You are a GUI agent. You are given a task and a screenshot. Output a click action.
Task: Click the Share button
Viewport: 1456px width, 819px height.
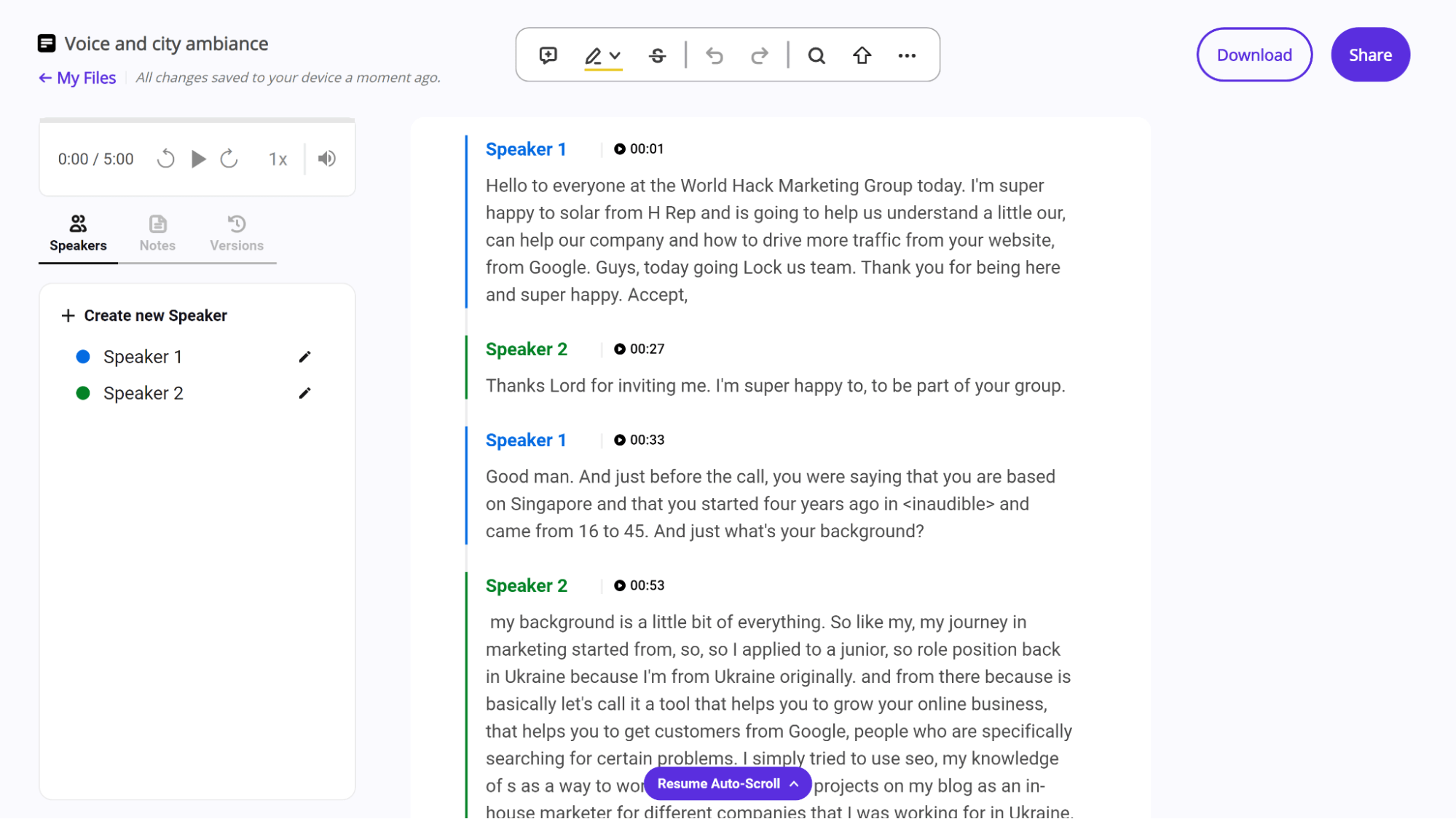click(x=1371, y=55)
